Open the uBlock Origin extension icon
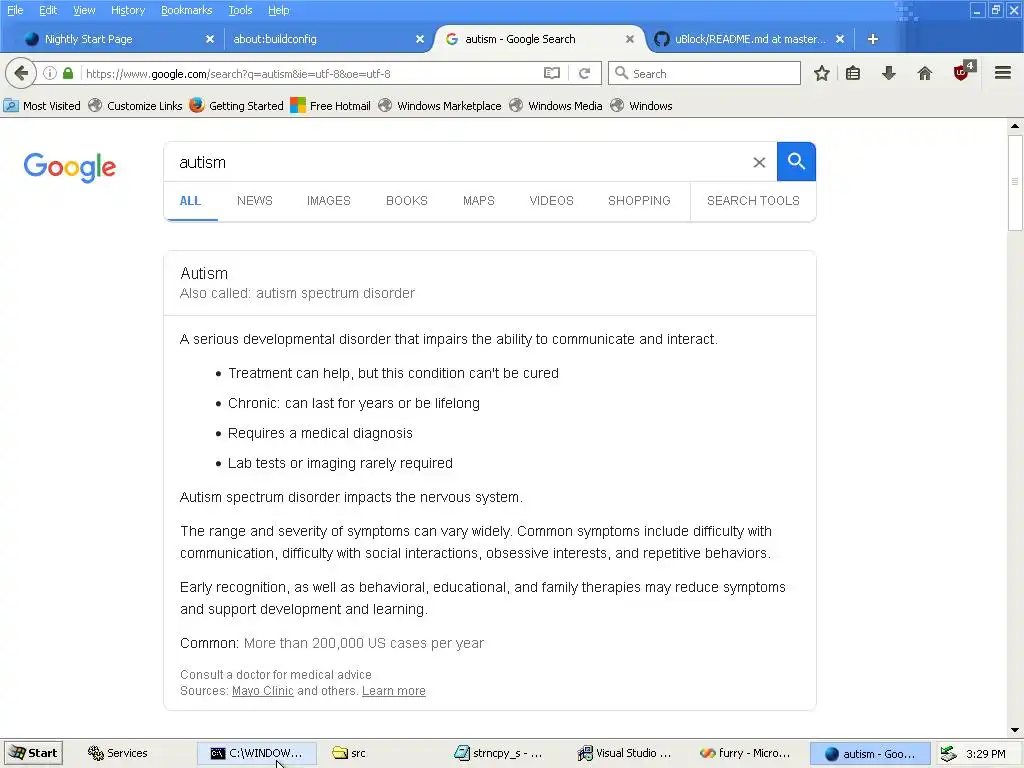Viewport: 1024px width, 768px height. 964,71
